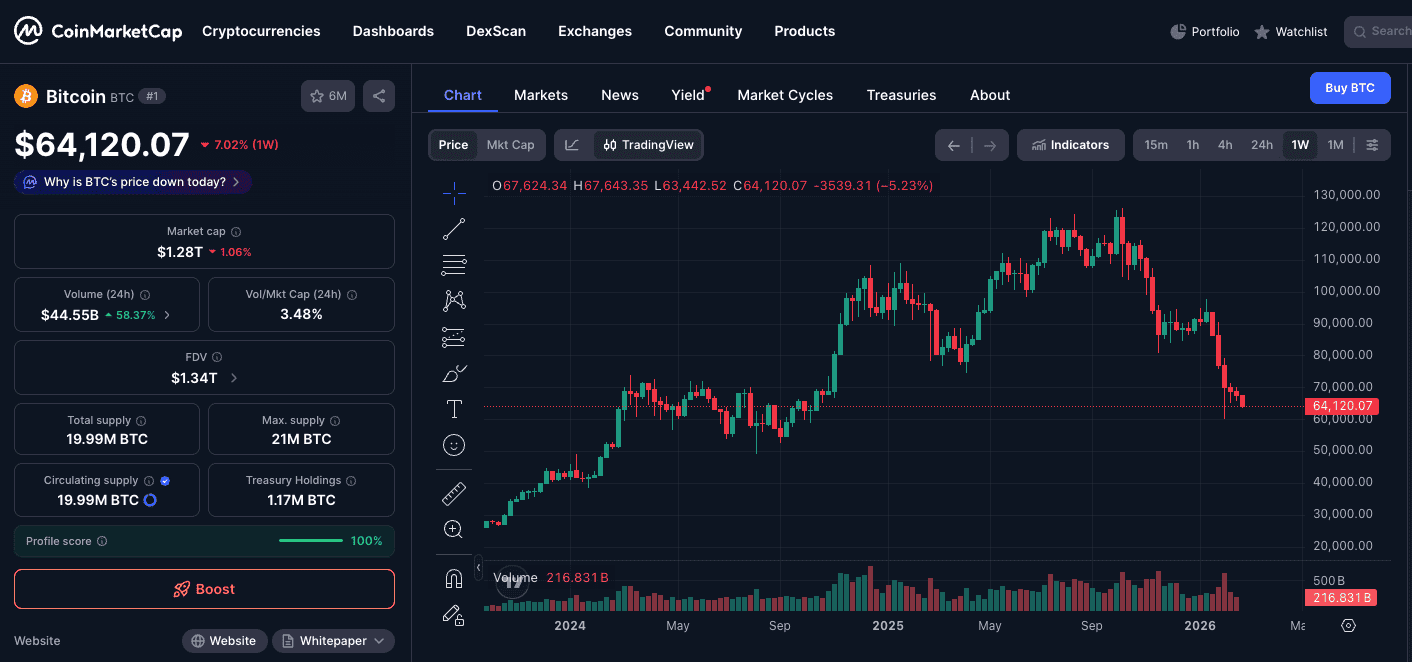Open "Why is BTC's price down today?"
Image resolution: width=1412 pixels, height=662 pixels.
click(x=134, y=182)
